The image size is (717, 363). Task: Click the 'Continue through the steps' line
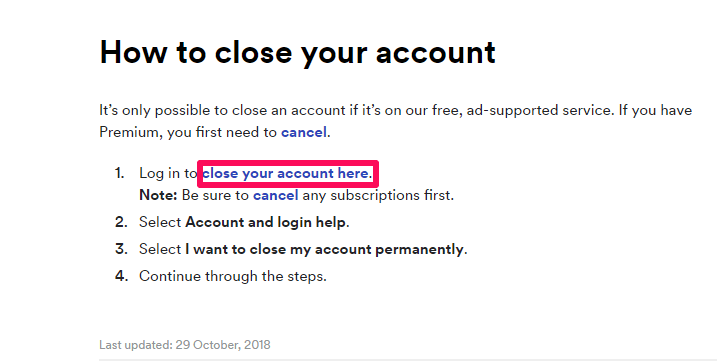tap(233, 276)
